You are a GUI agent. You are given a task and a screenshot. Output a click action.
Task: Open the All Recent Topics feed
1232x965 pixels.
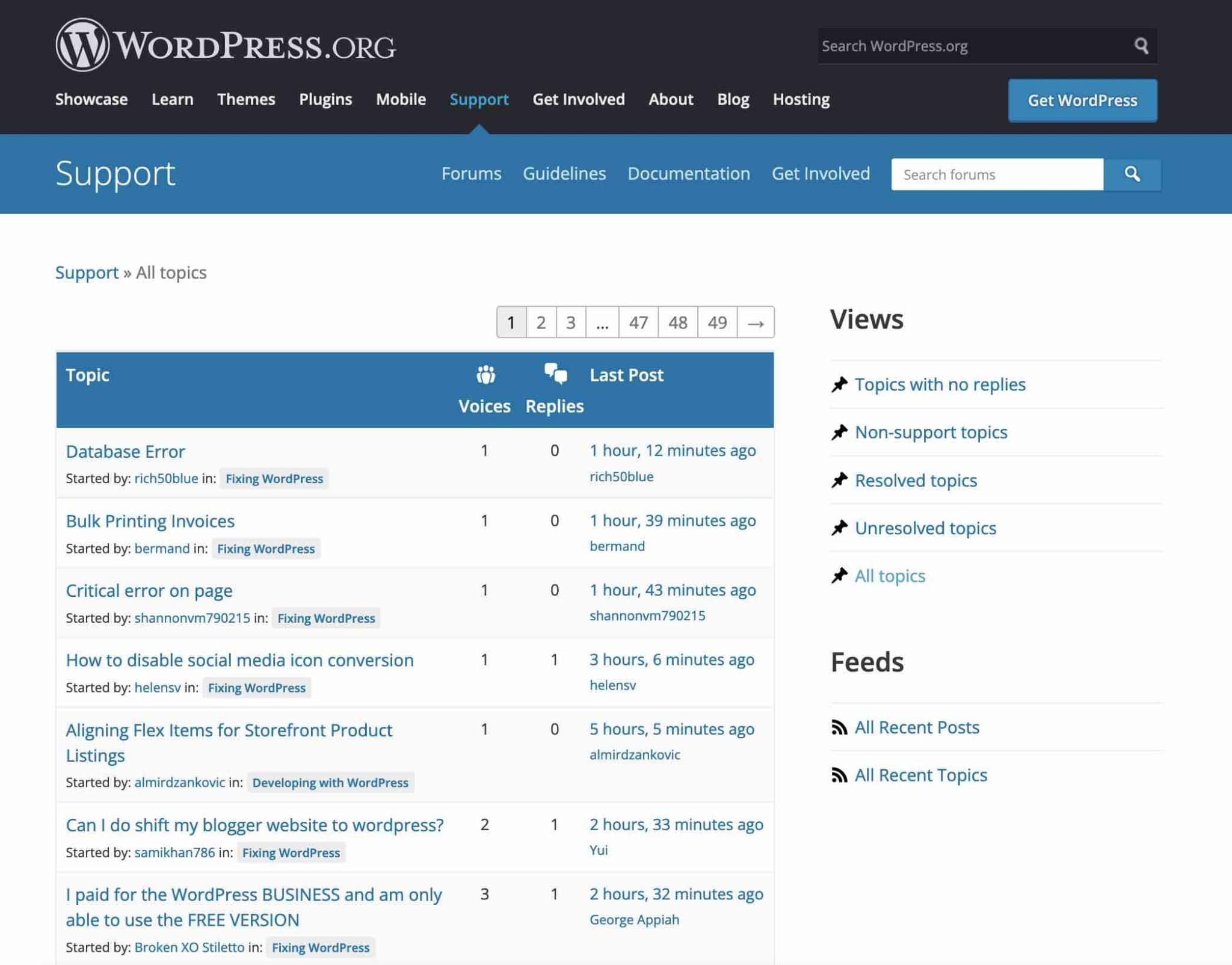coord(921,775)
